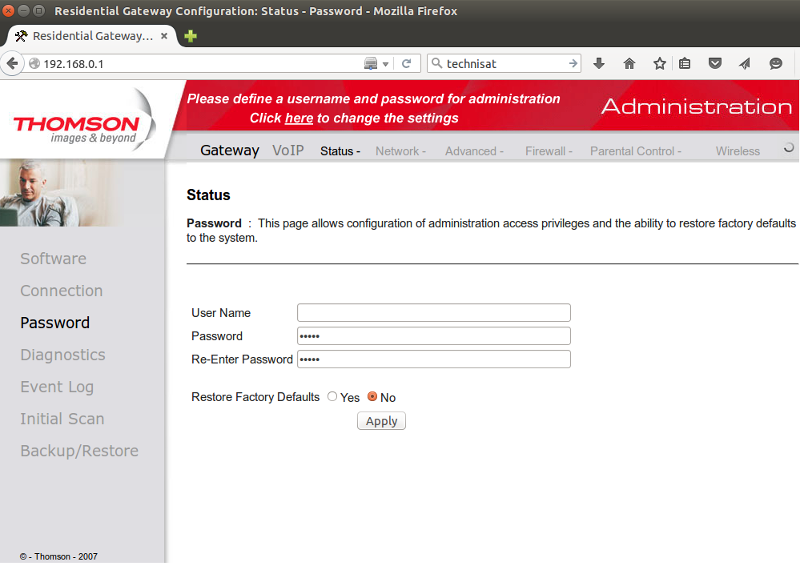This screenshot has height=566, width=800.
Task: Show bookmarks list icon in toolbar
Action: [x=685, y=64]
